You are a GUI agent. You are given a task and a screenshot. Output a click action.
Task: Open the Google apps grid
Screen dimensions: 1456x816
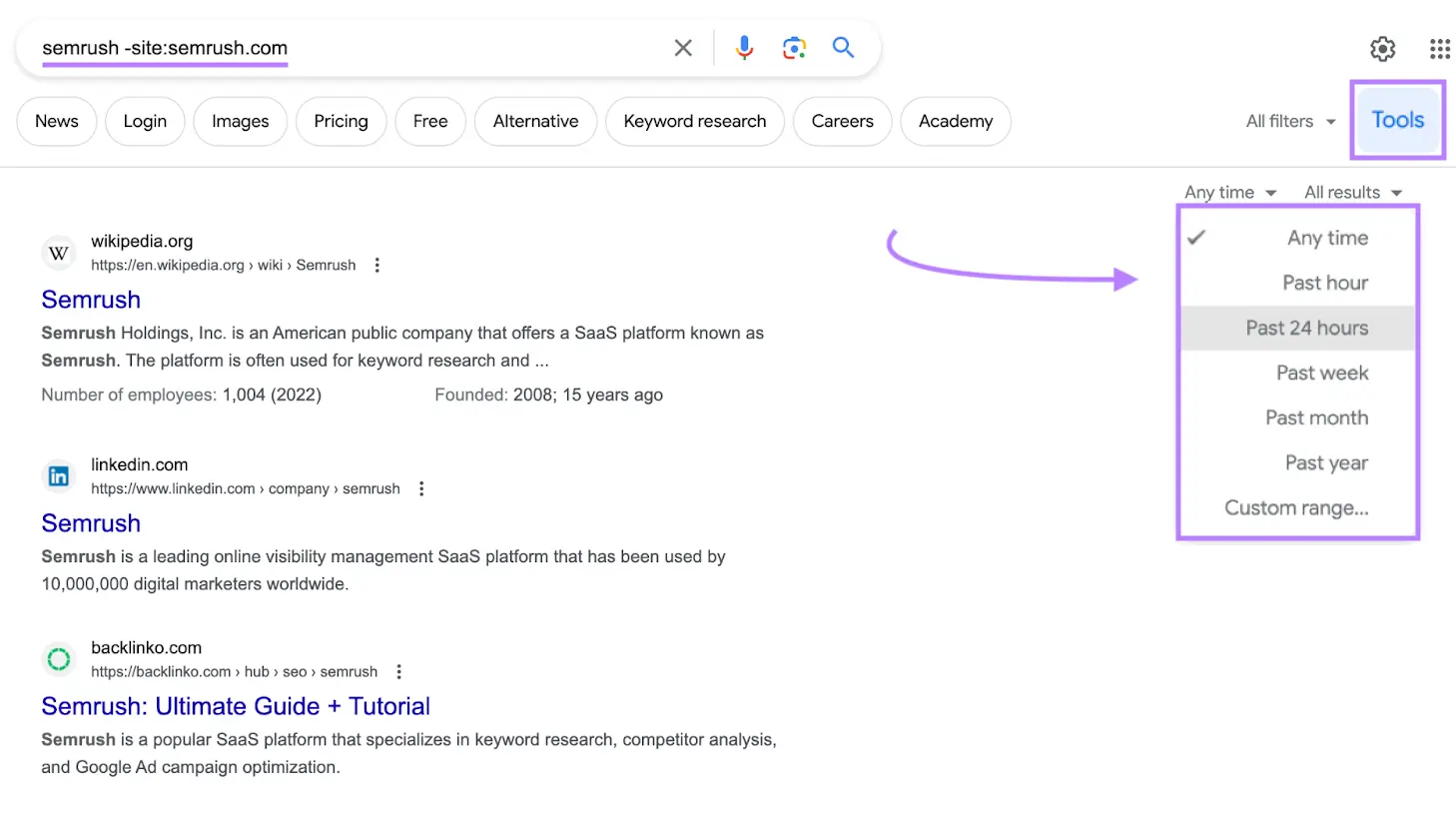[x=1439, y=47]
